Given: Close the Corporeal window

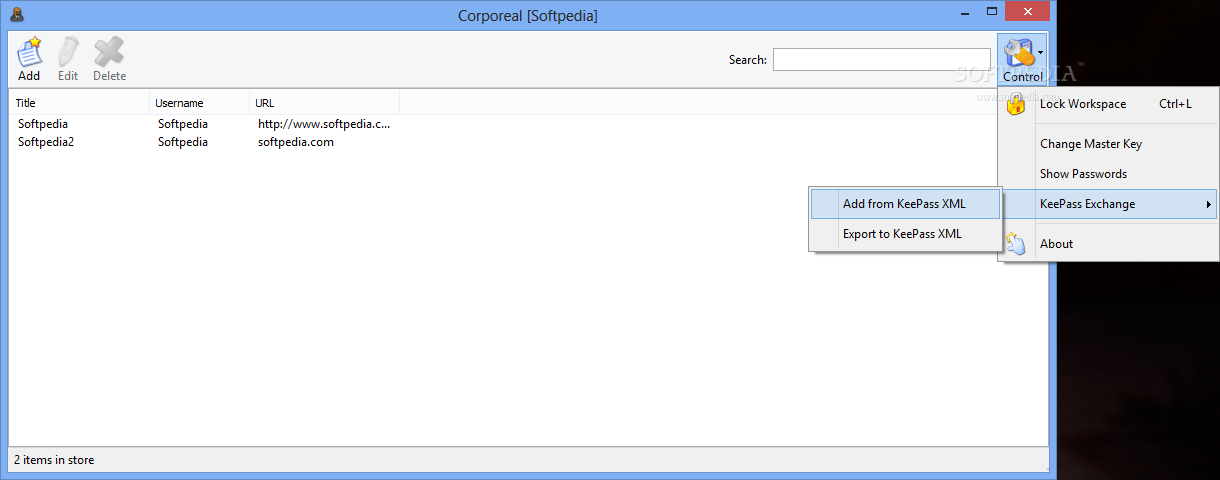Looking at the screenshot, I should click(1028, 12).
